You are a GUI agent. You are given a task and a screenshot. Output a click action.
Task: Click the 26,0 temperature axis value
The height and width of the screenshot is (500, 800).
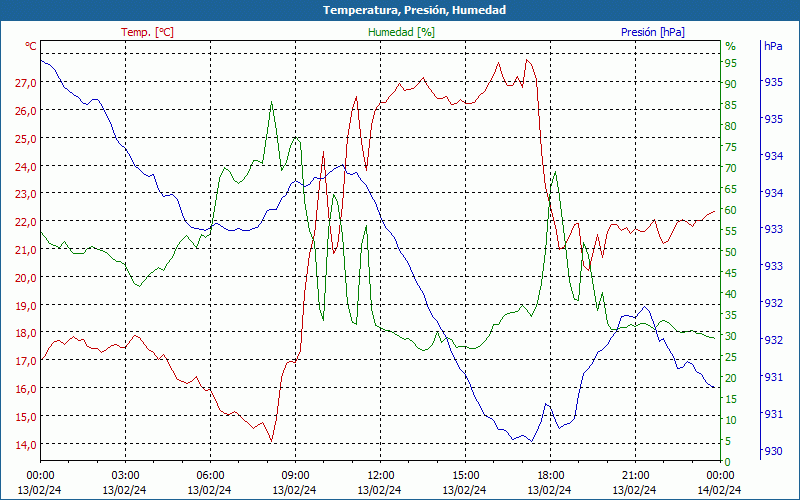(x=26, y=111)
